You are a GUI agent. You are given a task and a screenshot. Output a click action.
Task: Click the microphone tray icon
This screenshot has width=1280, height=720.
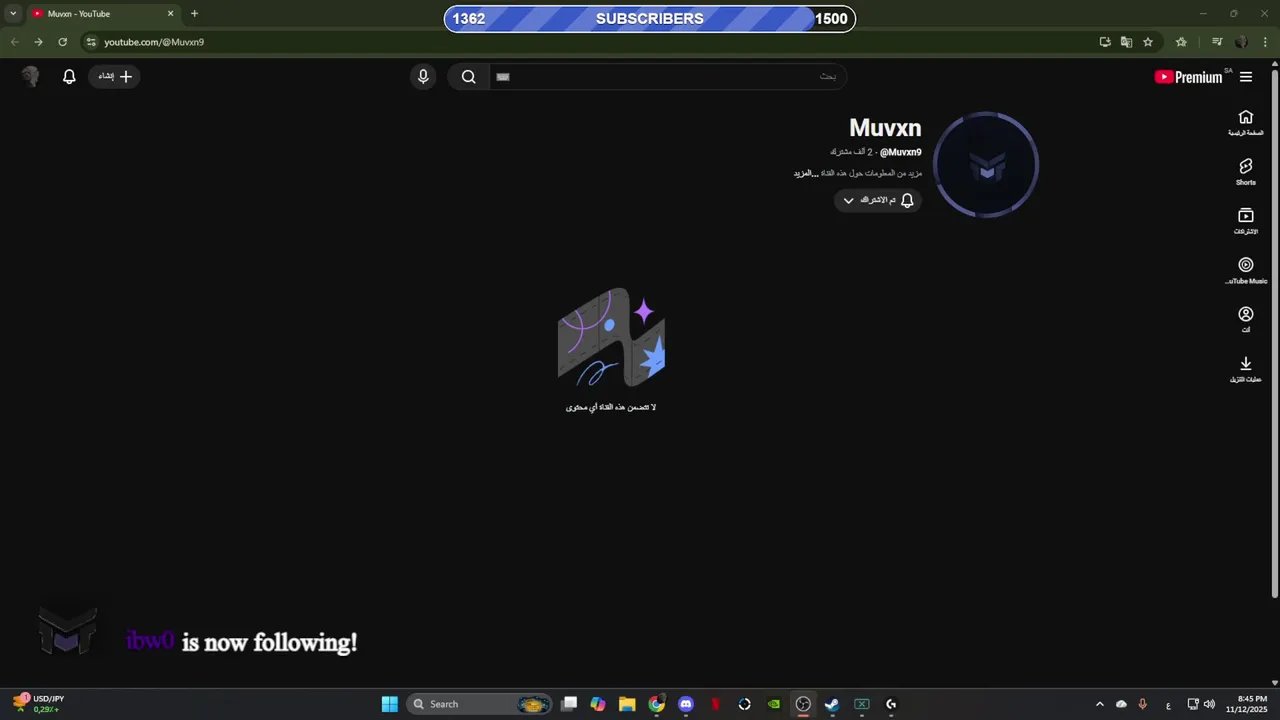1142,704
